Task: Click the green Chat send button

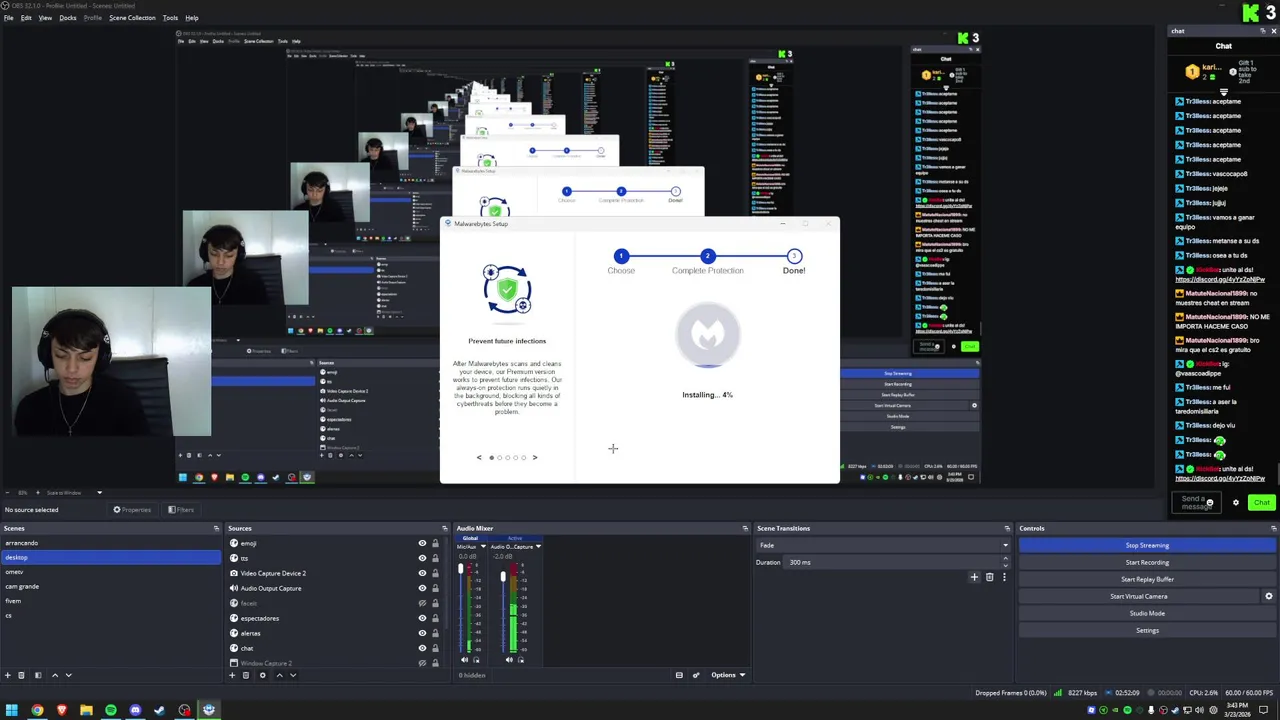Action: (1261, 503)
